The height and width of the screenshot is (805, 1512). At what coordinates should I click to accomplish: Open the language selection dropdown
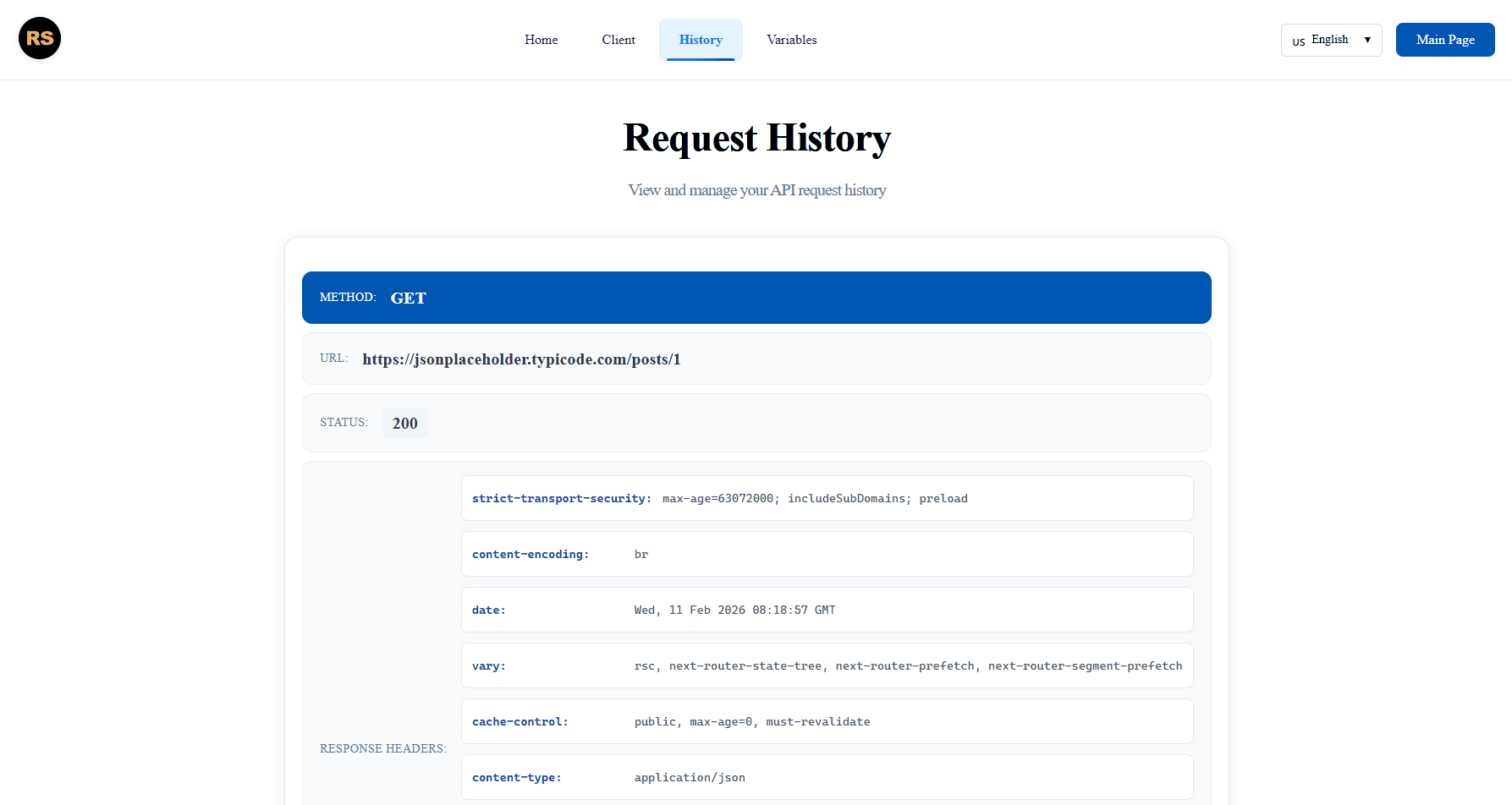1330,40
